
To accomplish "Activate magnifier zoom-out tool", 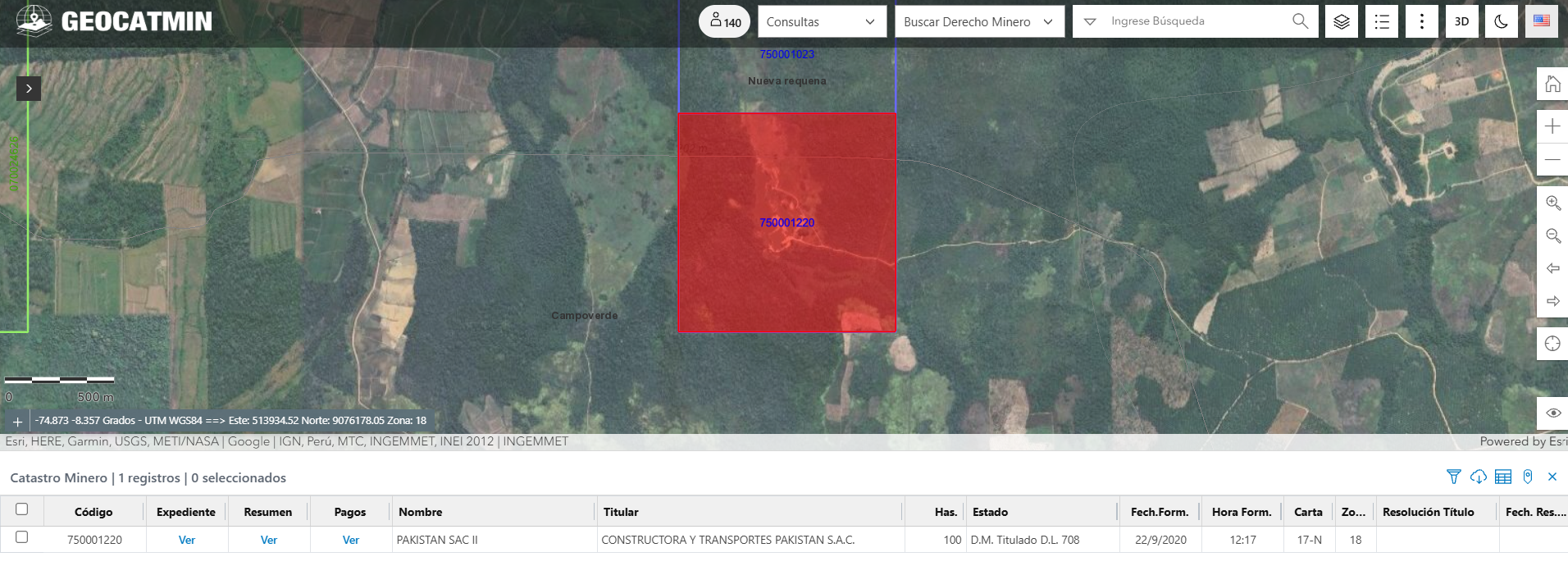I will pos(1552,235).
